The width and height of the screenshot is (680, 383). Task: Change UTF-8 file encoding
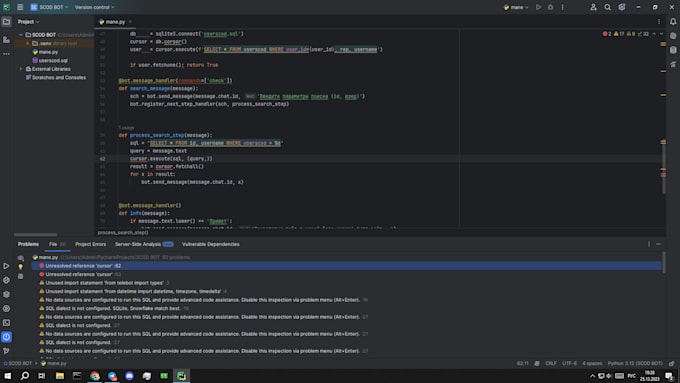click(x=569, y=363)
